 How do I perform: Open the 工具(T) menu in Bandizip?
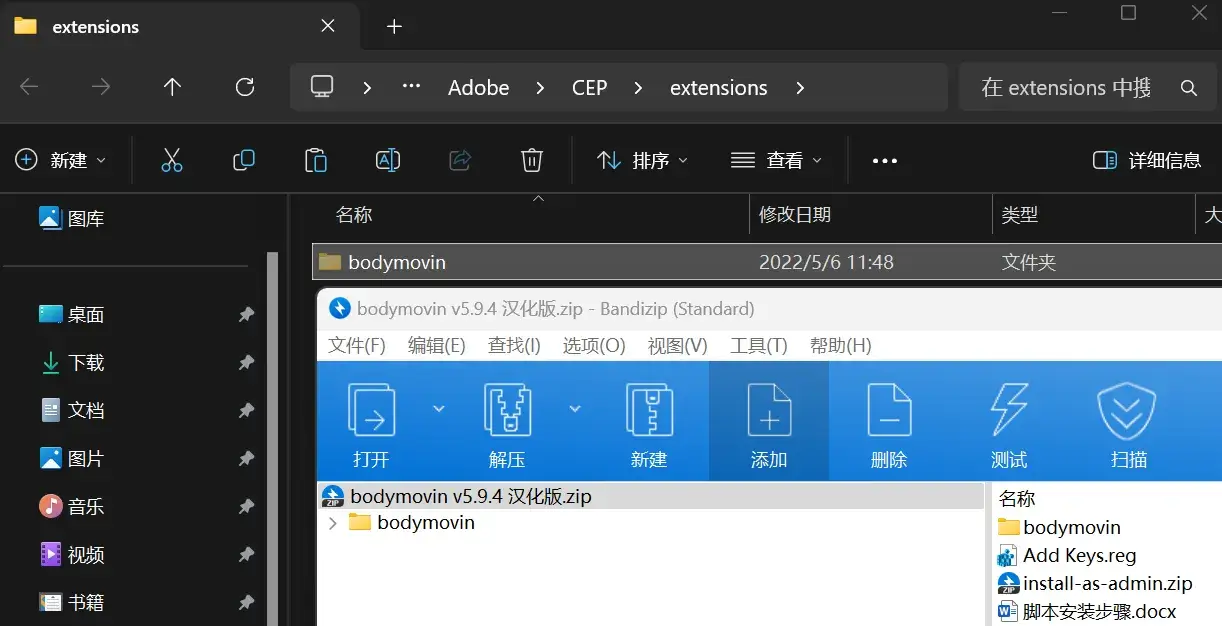(759, 345)
